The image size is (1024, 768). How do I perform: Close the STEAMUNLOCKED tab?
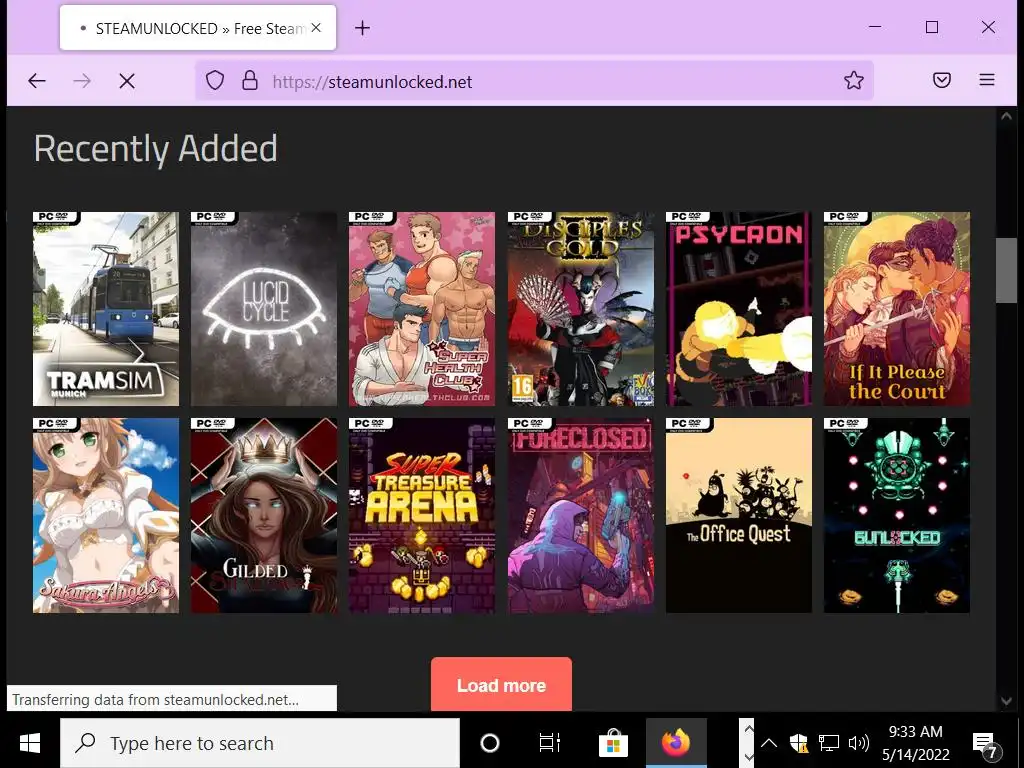pyautogui.click(x=316, y=28)
